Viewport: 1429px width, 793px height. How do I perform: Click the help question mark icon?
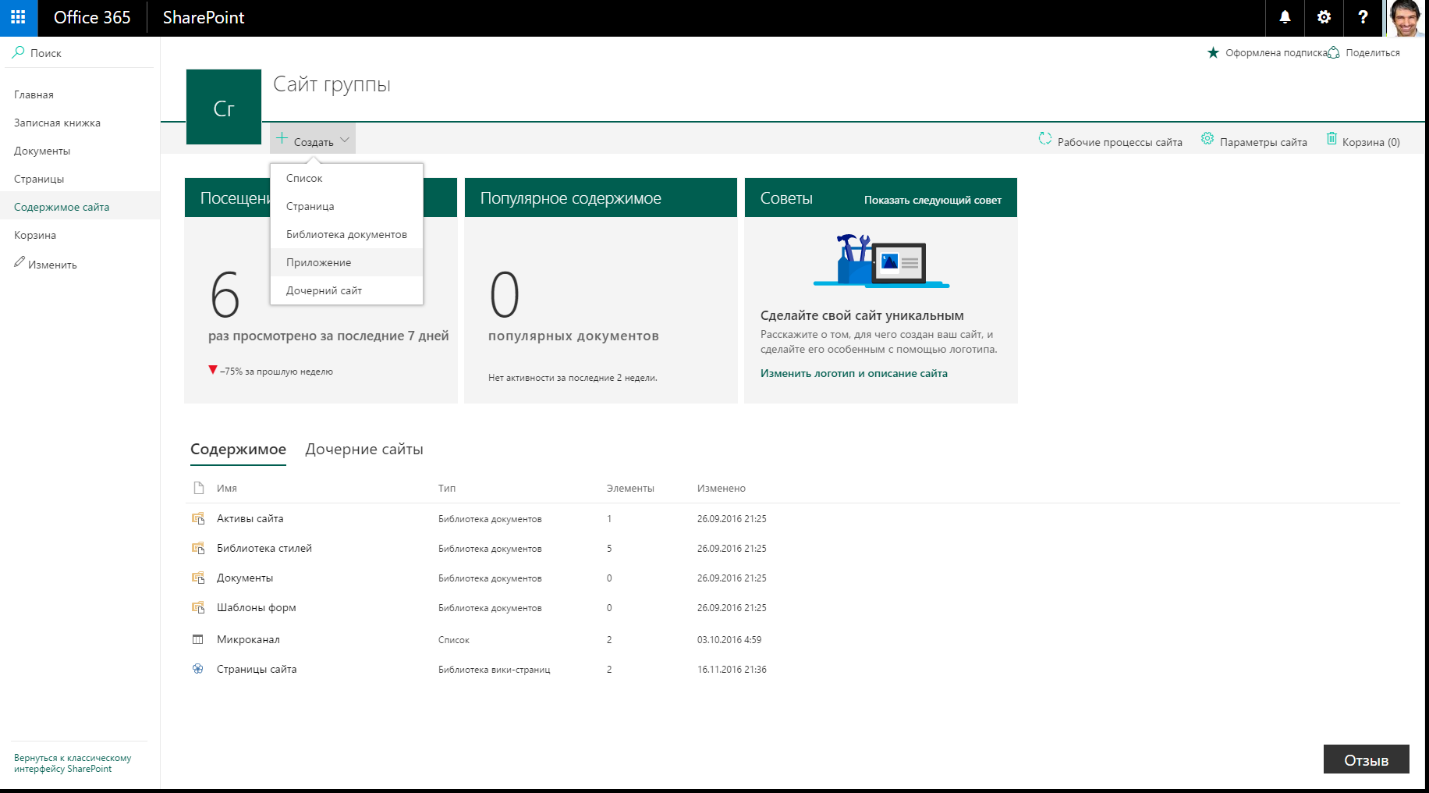1363,18
